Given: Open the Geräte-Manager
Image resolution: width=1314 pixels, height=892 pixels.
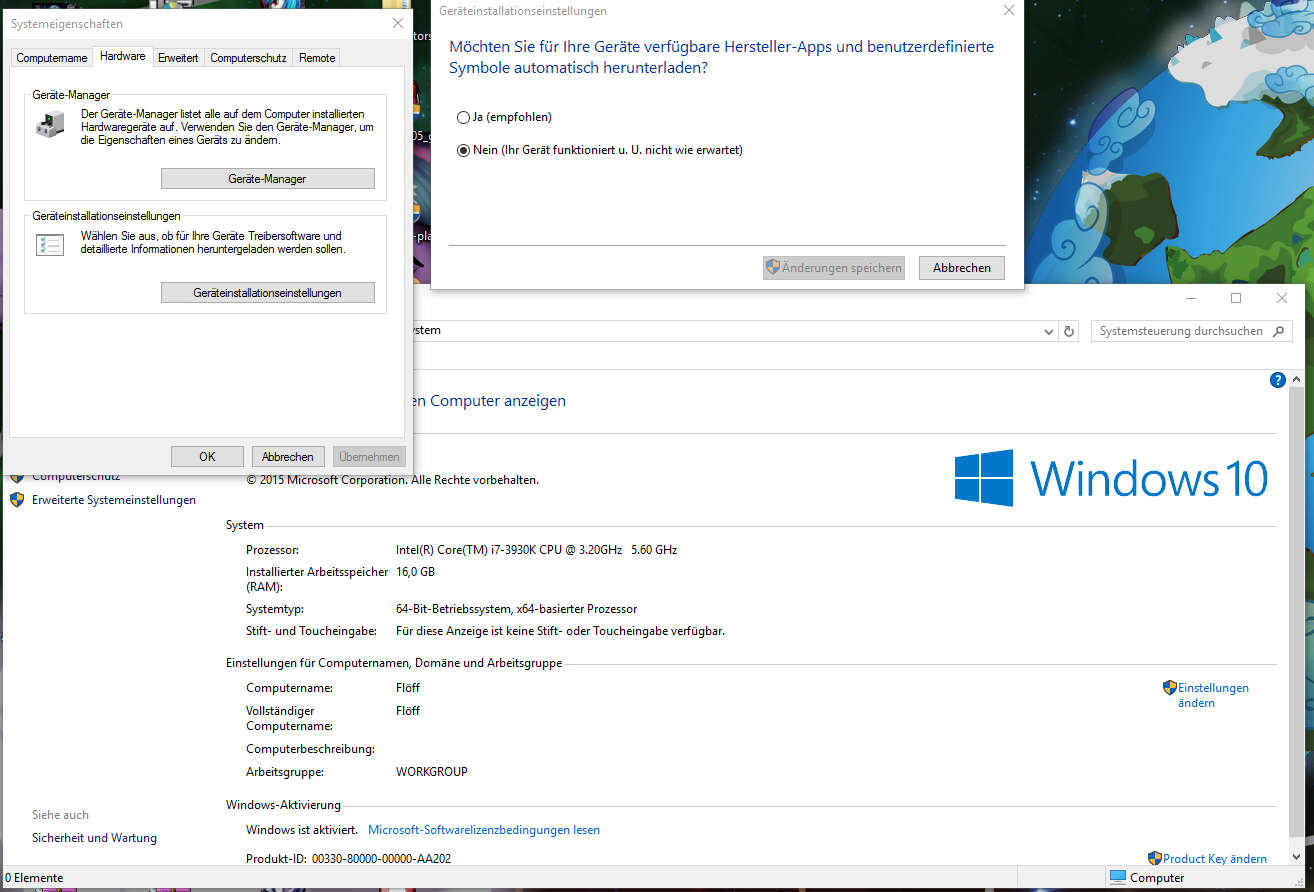Looking at the screenshot, I should tap(268, 179).
